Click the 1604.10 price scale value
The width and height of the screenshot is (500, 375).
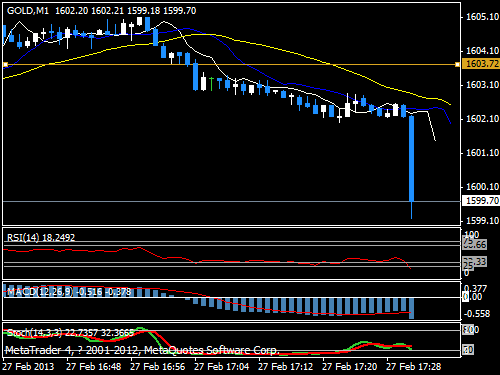point(482,51)
